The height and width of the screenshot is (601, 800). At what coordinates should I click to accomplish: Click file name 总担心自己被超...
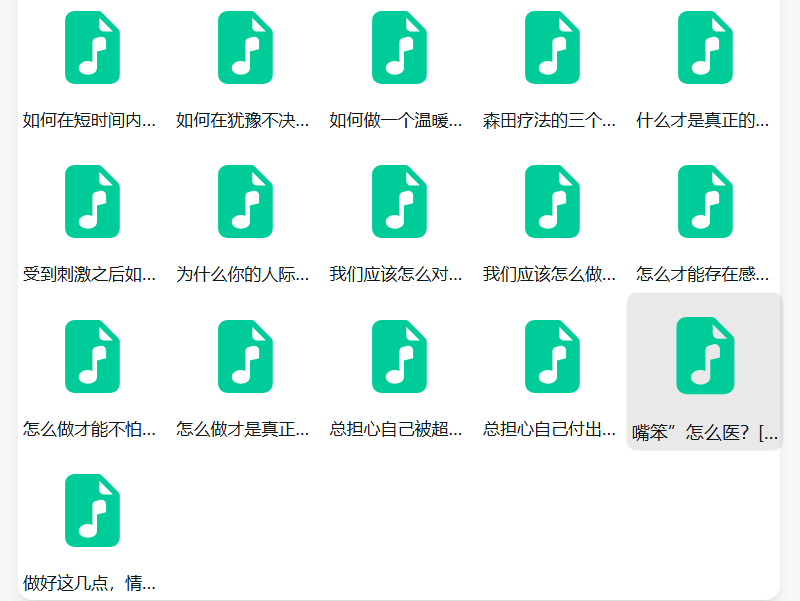click(396, 429)
